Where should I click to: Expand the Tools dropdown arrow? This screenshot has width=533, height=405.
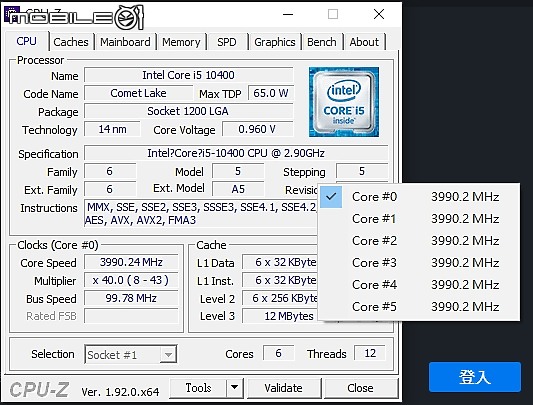point(235,388)
